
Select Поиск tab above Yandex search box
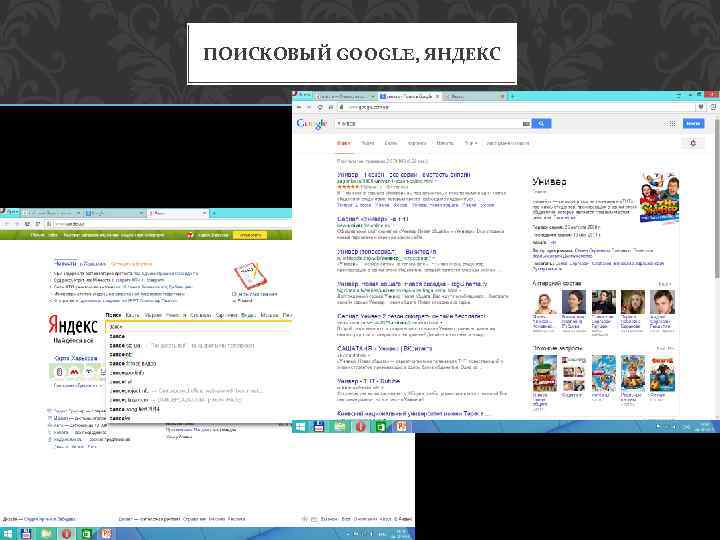tap(113, 315)
